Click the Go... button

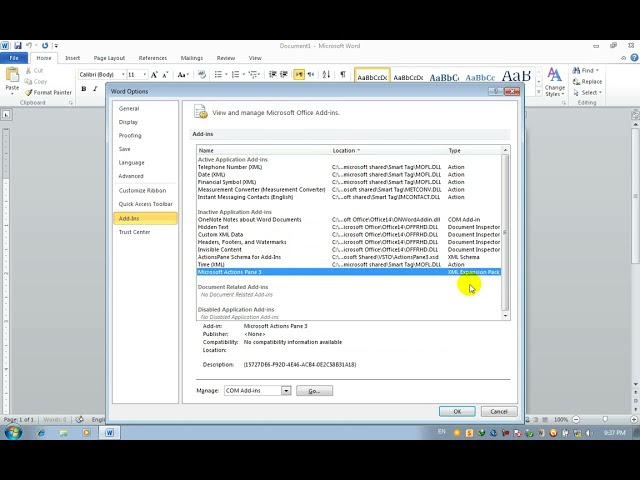(x=314, y=391)
